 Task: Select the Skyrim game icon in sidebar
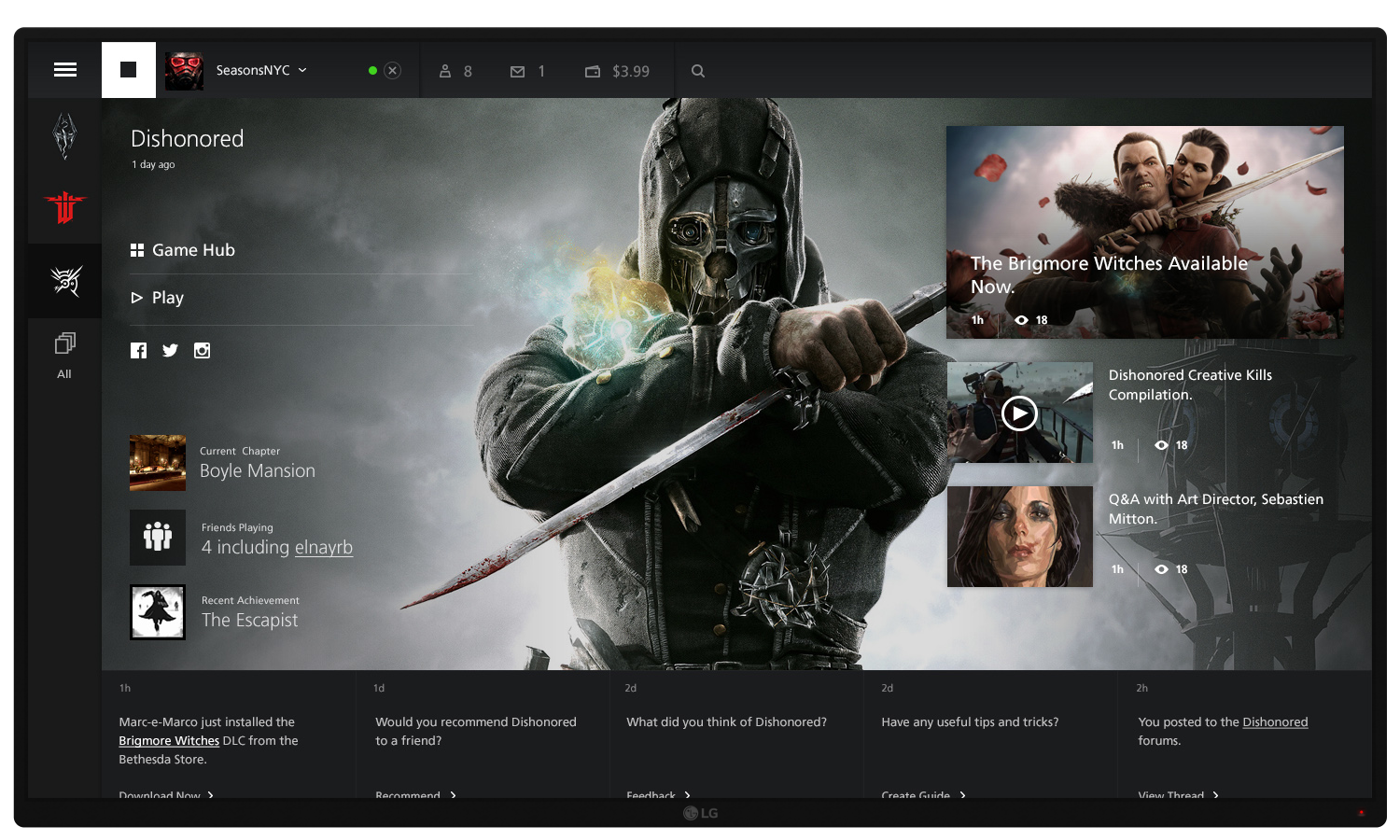click(64, 136)
